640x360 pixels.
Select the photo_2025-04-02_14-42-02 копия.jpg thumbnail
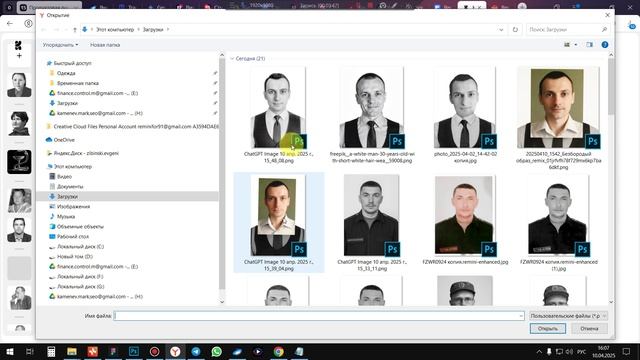click(465, 108)
